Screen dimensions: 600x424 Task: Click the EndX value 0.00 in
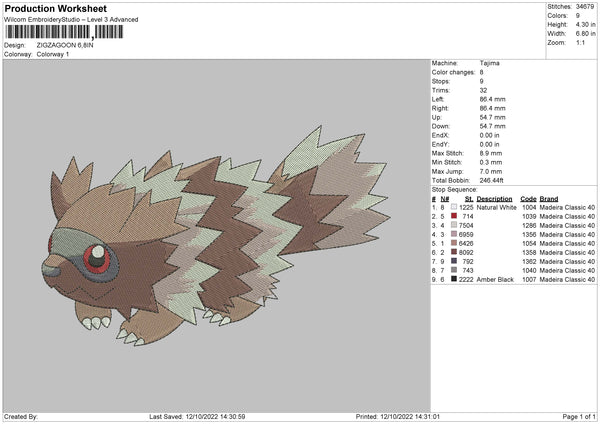[x=489, y=135]
